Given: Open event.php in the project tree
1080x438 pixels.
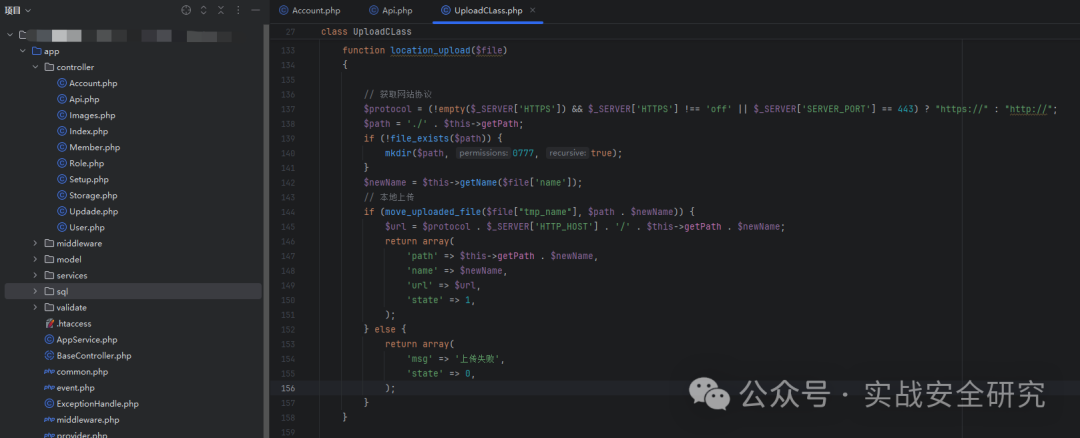Looking at the screenshot, I should (76, 388).
